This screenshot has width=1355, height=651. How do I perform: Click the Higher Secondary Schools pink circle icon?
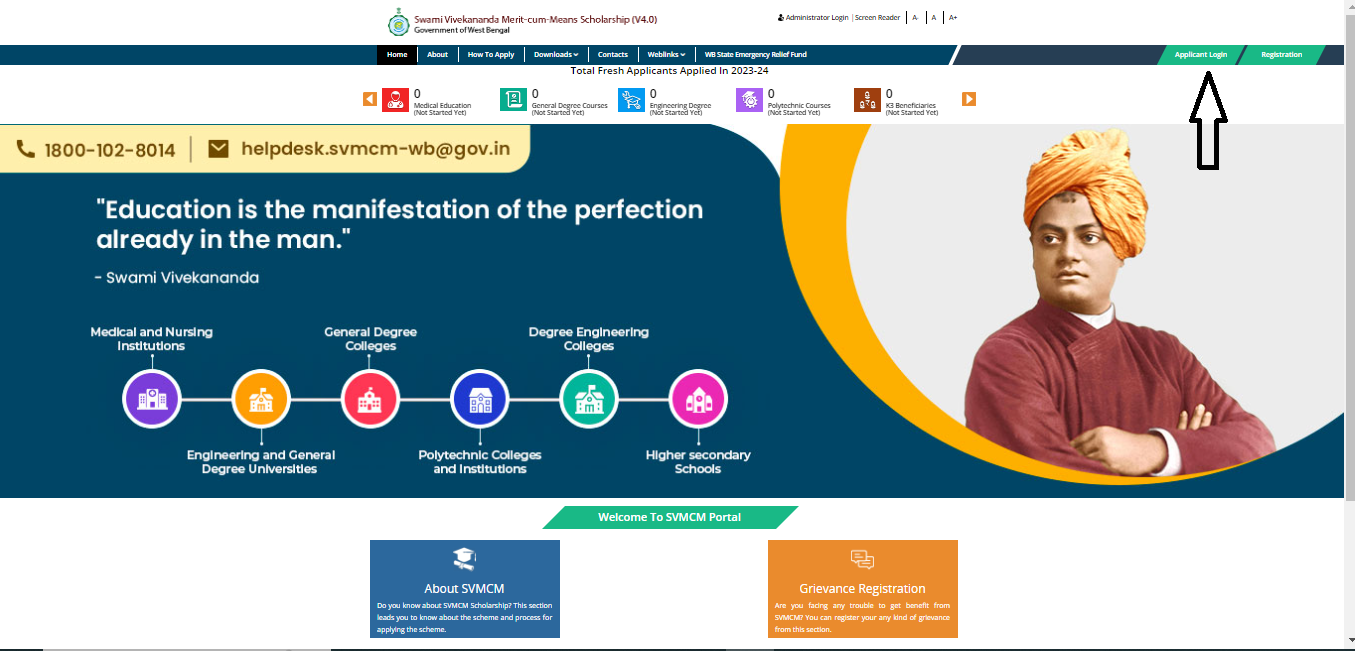(698, 399)
